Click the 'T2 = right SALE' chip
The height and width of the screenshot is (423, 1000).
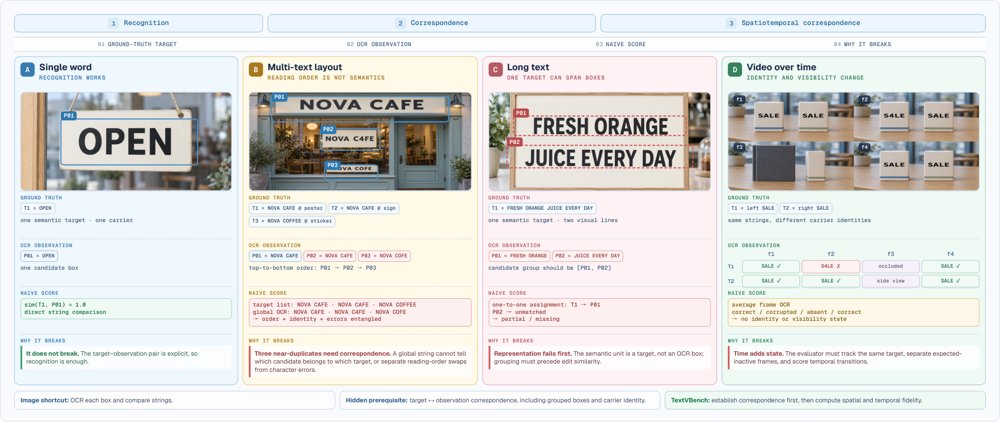pos(807,209)
